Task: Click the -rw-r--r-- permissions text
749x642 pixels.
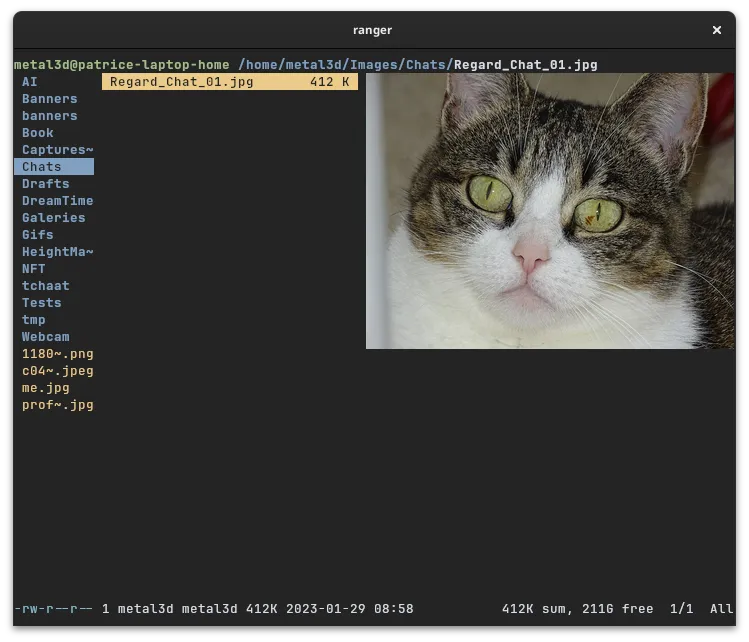Action: [54, 609]
